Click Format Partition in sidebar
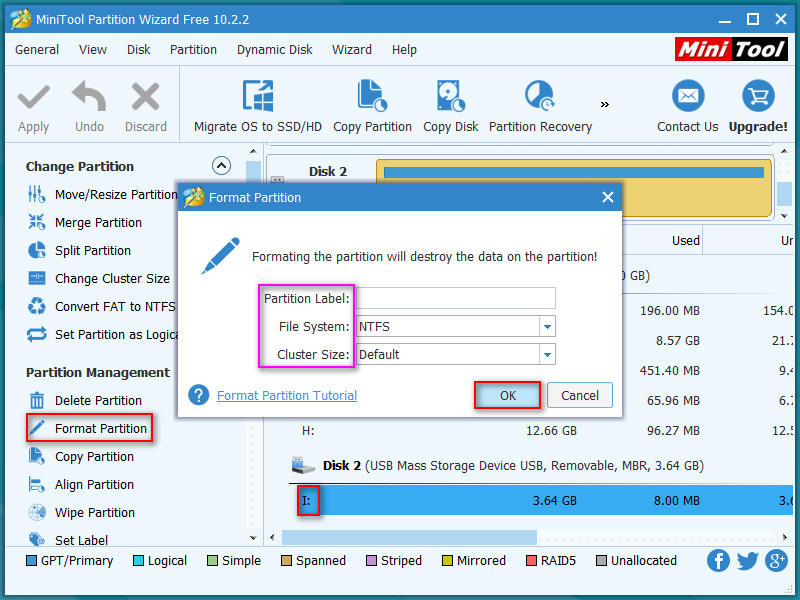This screenshot has width=800, height=600. [89, 428]
